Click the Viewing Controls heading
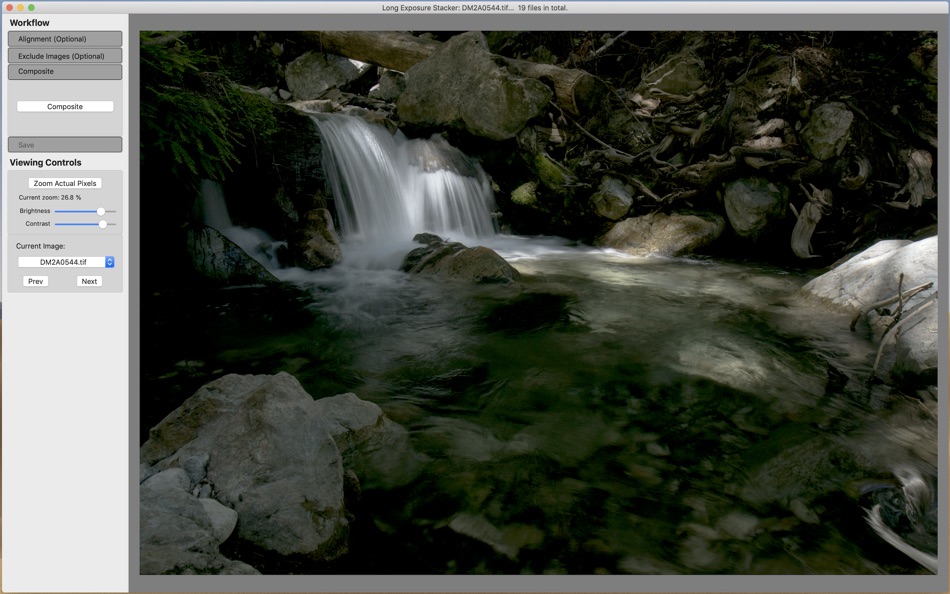 click(x=47, y=162)
